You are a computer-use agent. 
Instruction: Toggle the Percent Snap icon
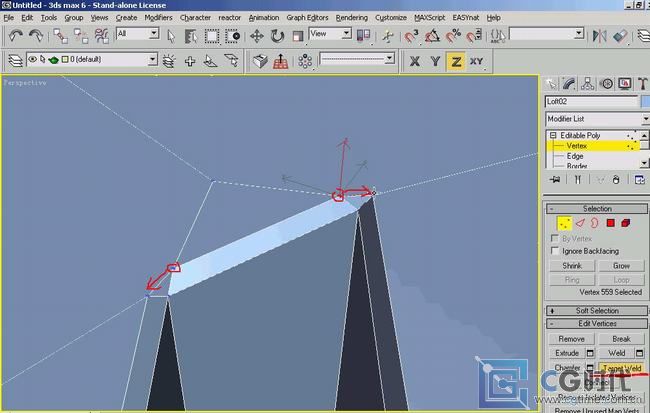pos(453,36)
